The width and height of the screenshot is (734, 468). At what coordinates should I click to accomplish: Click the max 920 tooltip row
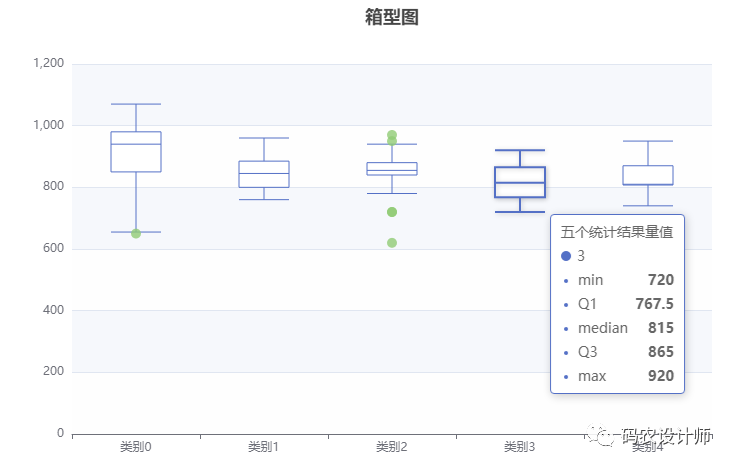tap(617, 376)
